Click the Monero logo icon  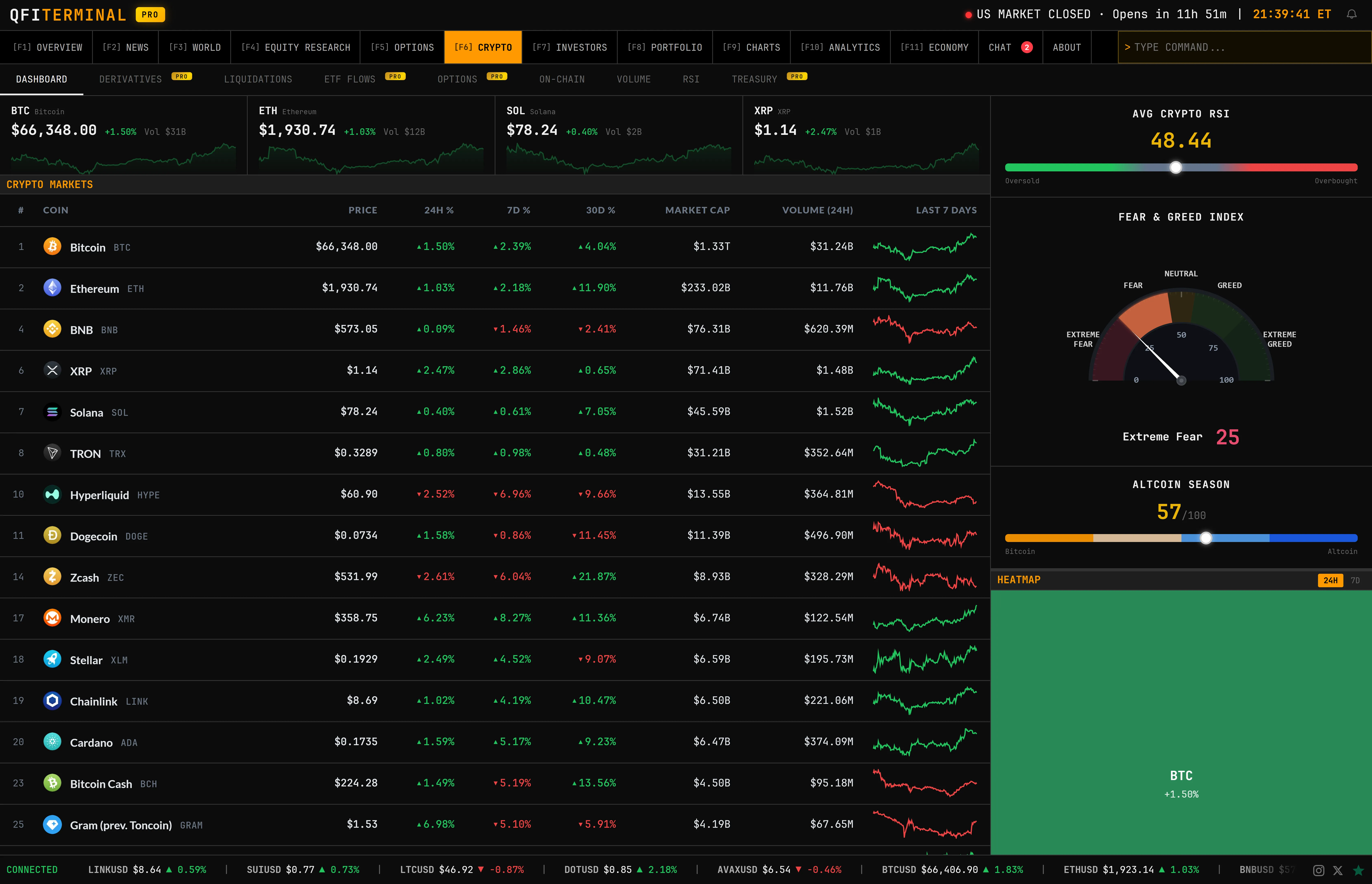tap(52, 618)
